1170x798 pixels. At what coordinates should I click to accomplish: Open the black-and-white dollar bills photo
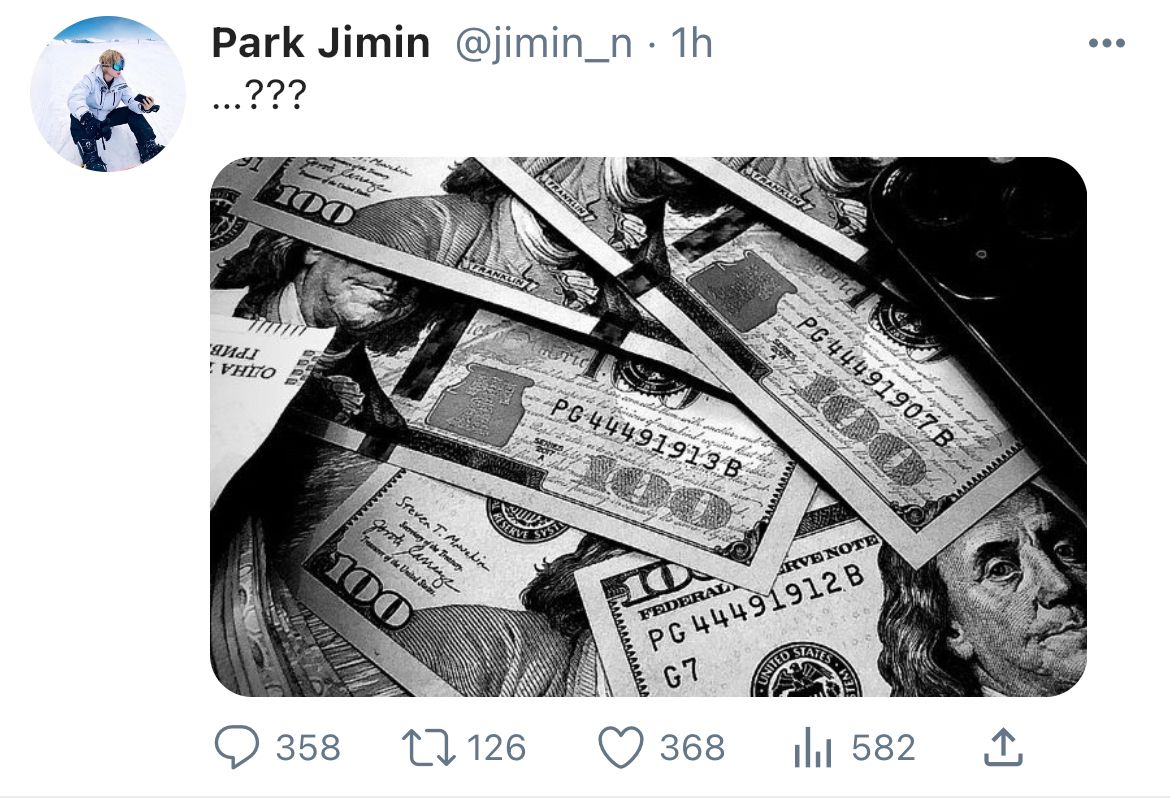[648, 426]
